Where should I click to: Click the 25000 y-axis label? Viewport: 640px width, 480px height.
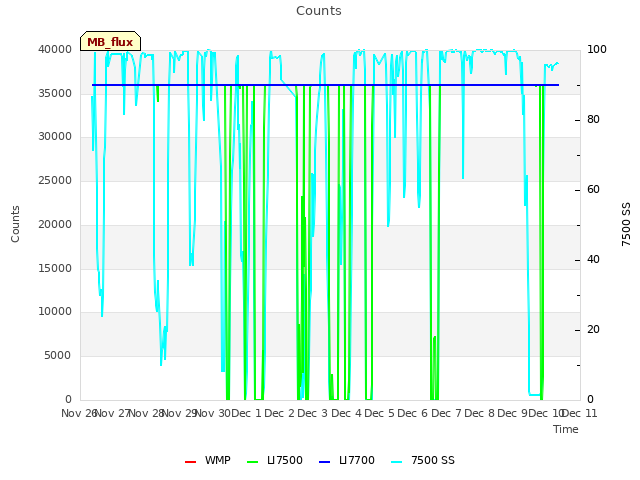pyautogui.click(x=55, y=180)
